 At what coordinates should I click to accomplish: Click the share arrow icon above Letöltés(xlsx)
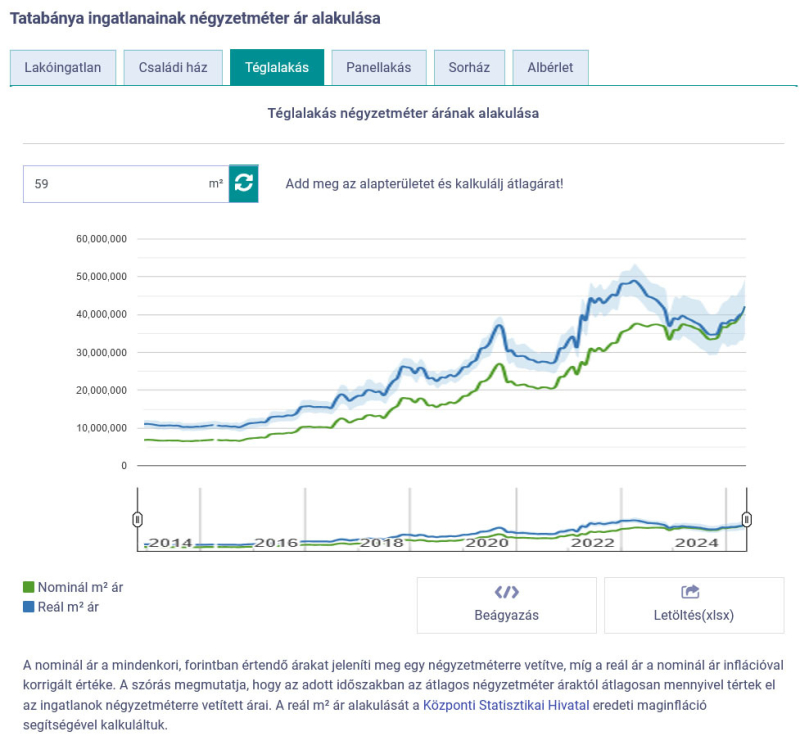[690, 592]
